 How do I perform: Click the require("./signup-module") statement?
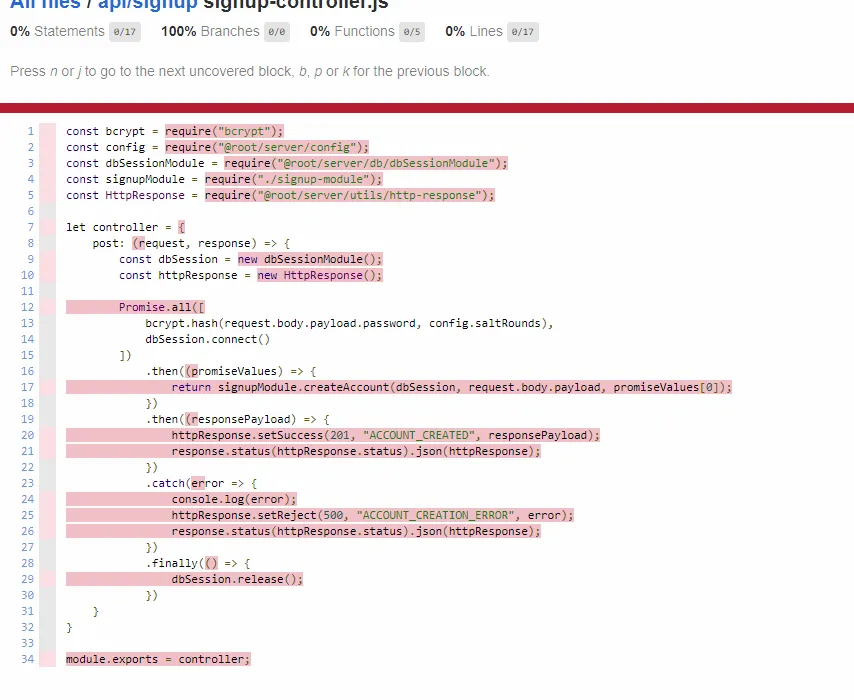point(294,179)
